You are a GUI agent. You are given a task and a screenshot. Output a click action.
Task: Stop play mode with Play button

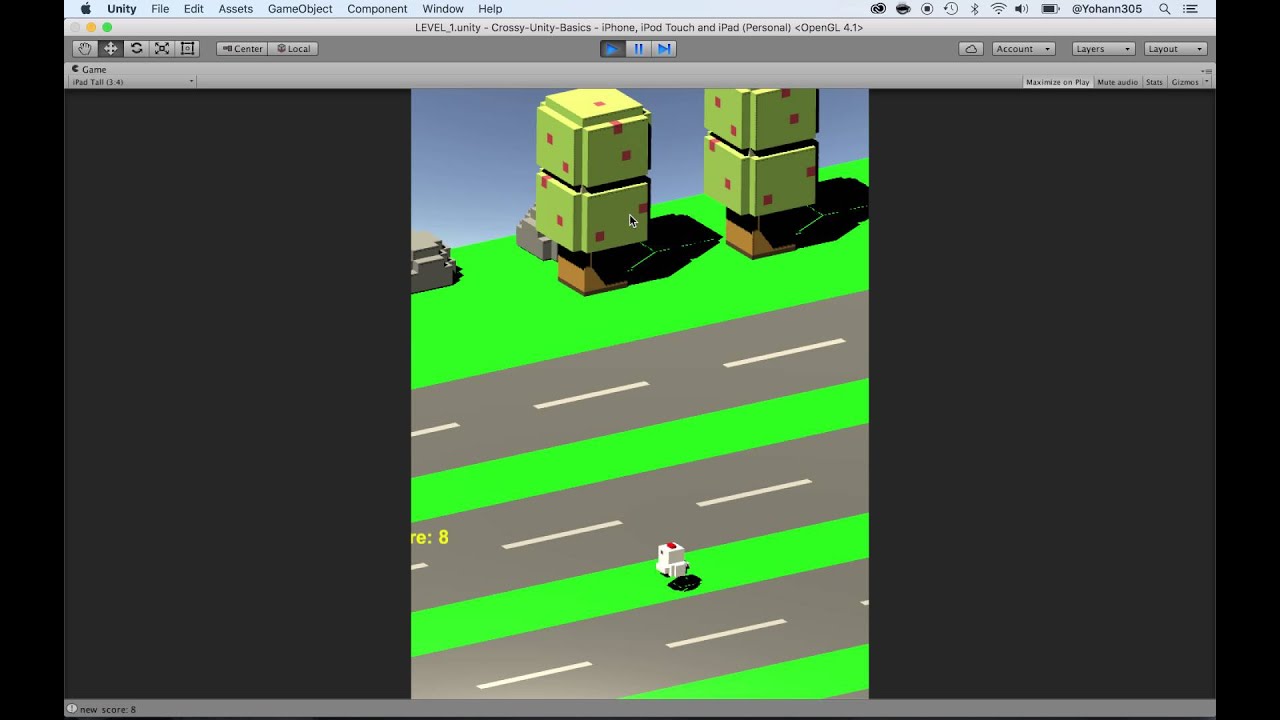[612, 48]
